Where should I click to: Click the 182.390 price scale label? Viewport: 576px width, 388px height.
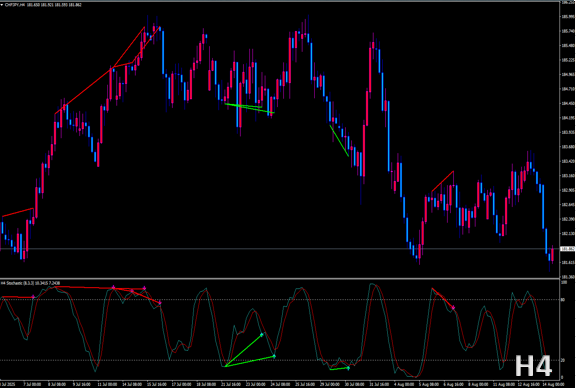(568, 219)
